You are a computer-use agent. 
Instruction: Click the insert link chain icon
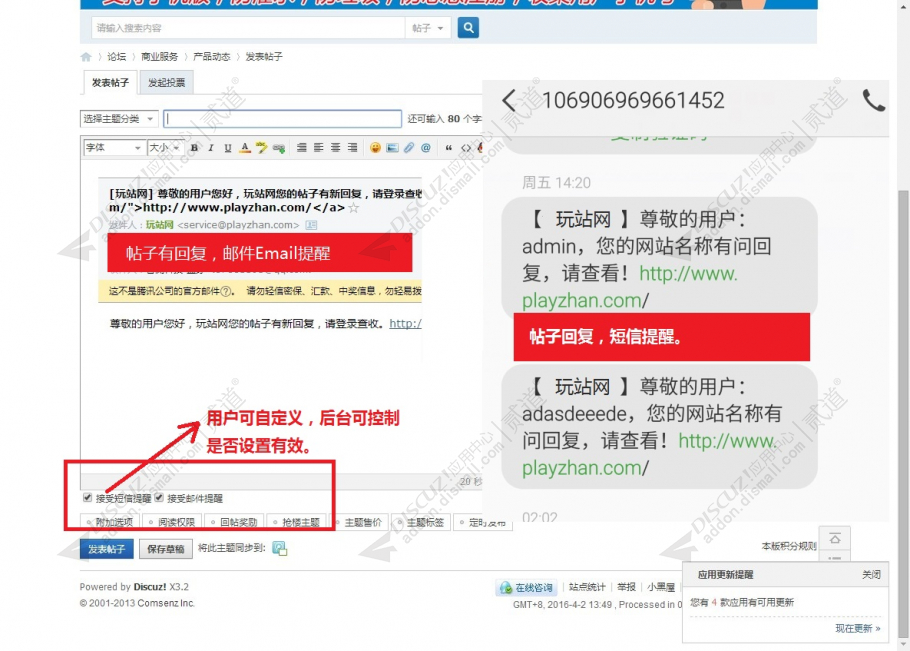pyautogui.click(x=279, y=148)
